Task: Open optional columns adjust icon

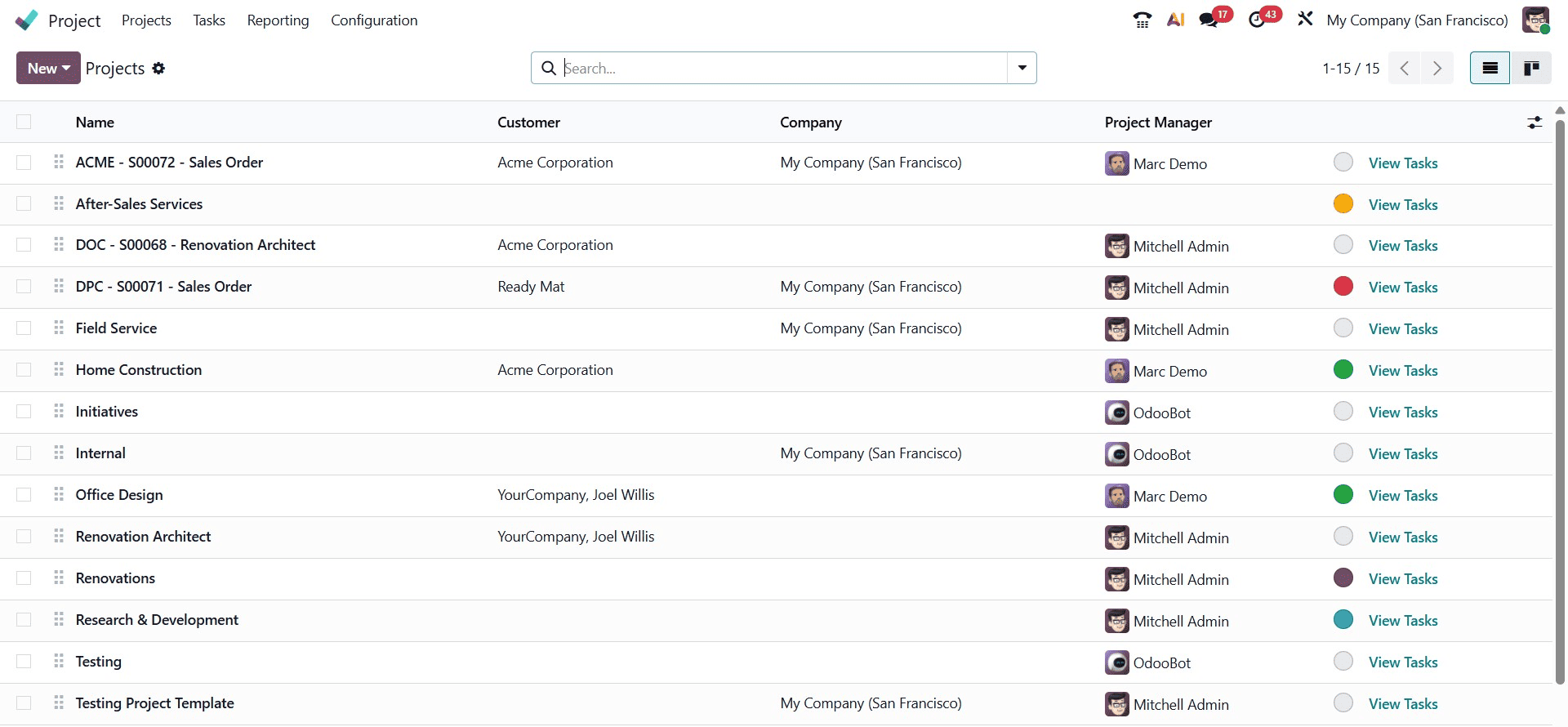Action: click(1535, 123)
